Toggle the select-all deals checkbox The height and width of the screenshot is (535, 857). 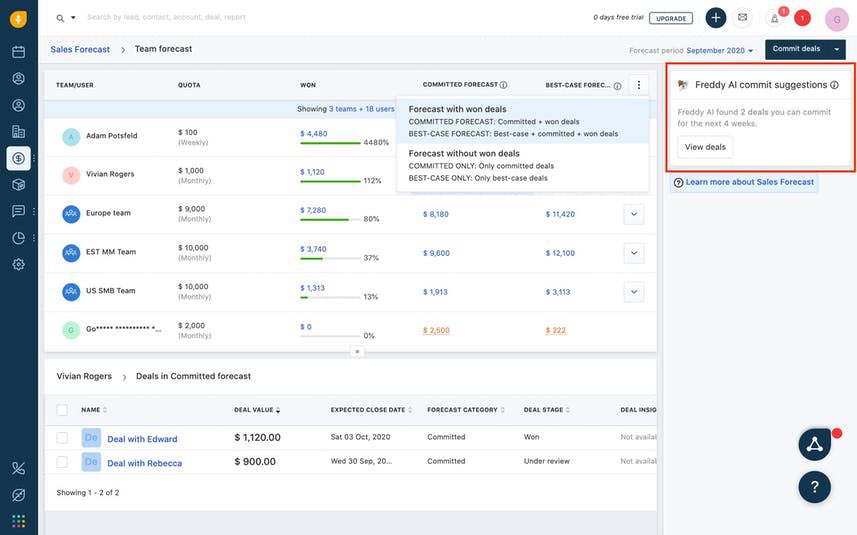pos(62,410)
